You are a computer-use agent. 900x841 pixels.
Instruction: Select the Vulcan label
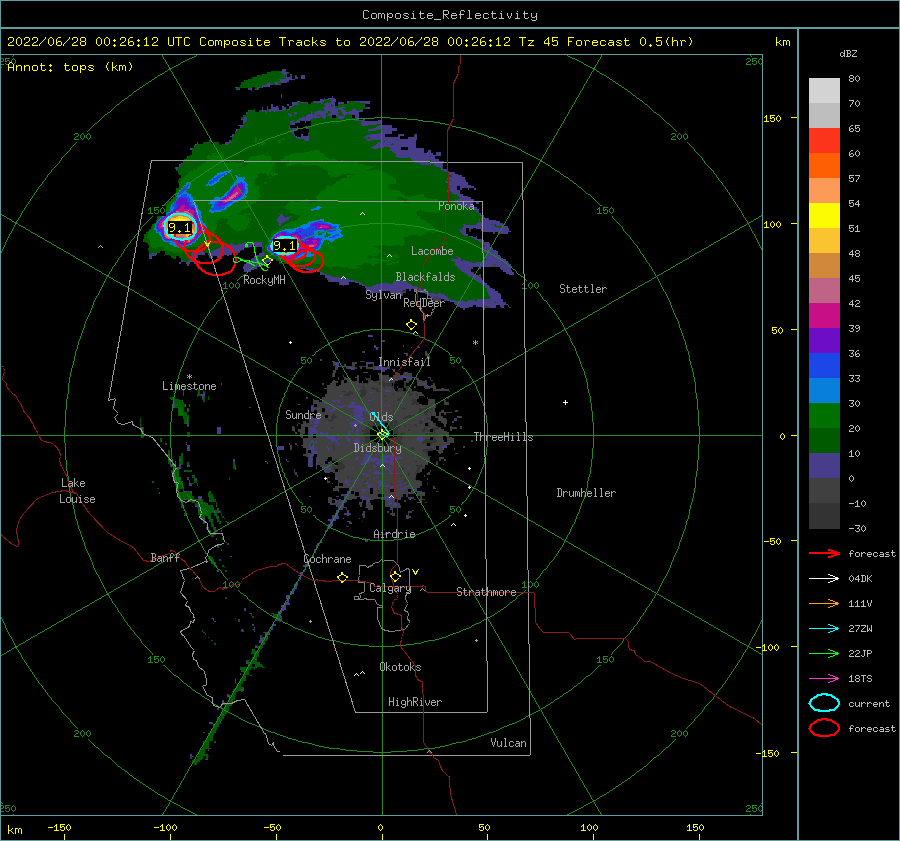pyautogui.click(x=508, y=743)
